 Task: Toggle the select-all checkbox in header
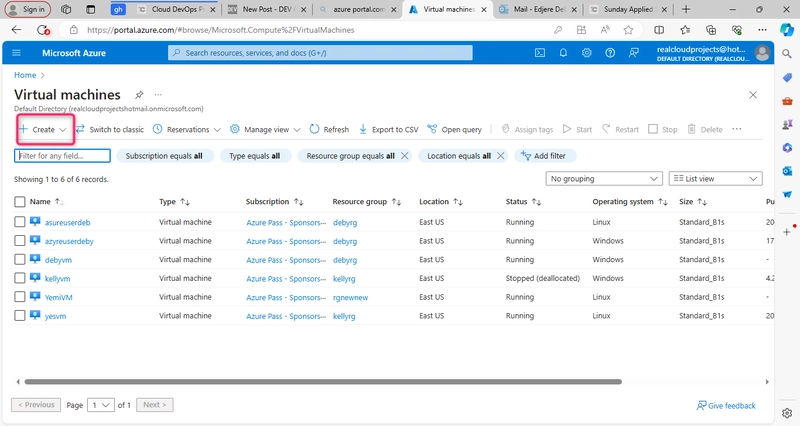[x=19, y=202]
